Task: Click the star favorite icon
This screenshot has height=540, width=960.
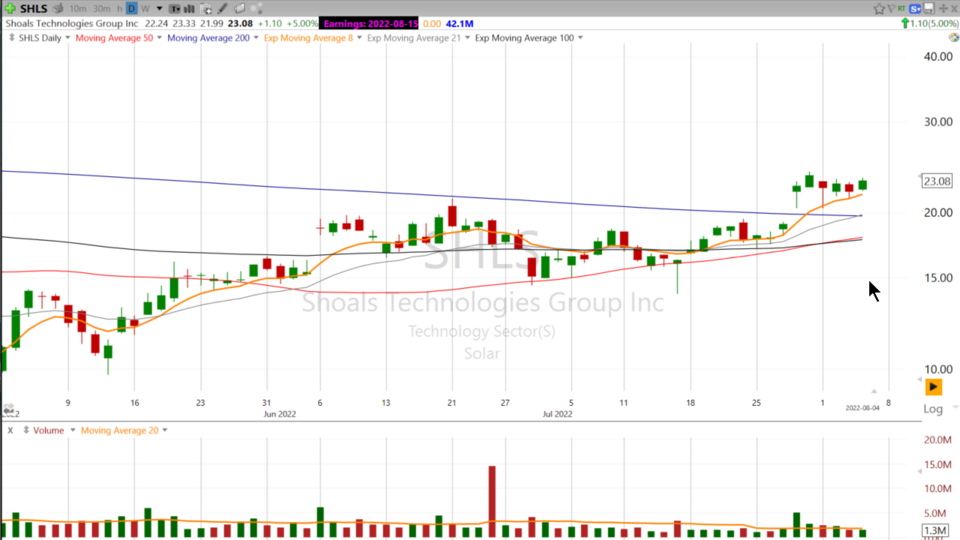Action: pyautogui.click(x=879, y=9)
